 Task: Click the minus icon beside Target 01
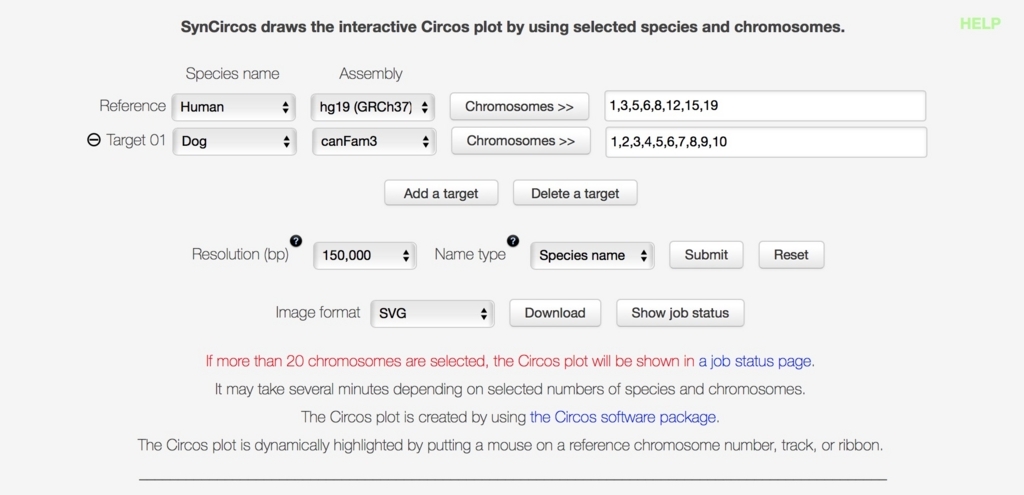click(94, 141)
